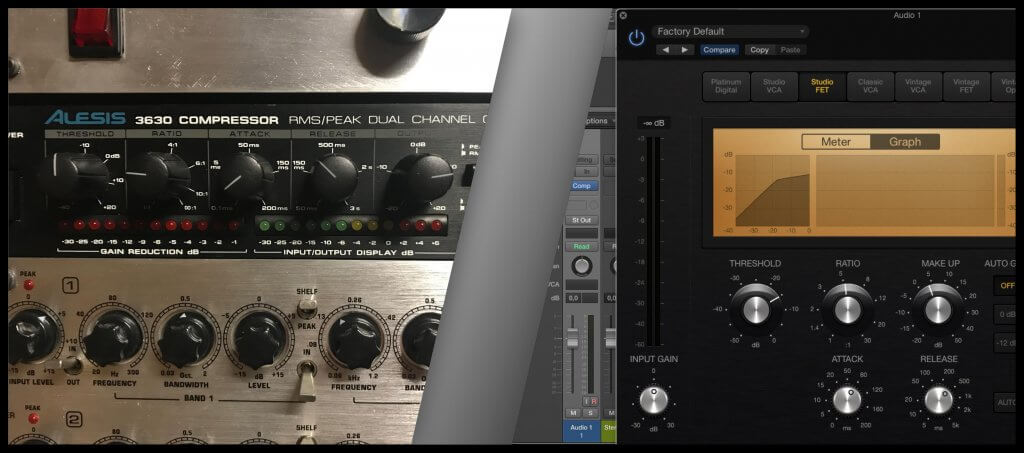This screenshot has width=1024, height=453.
Task: Select the Vintage VCA compressor model
Action: click(918, 86)
